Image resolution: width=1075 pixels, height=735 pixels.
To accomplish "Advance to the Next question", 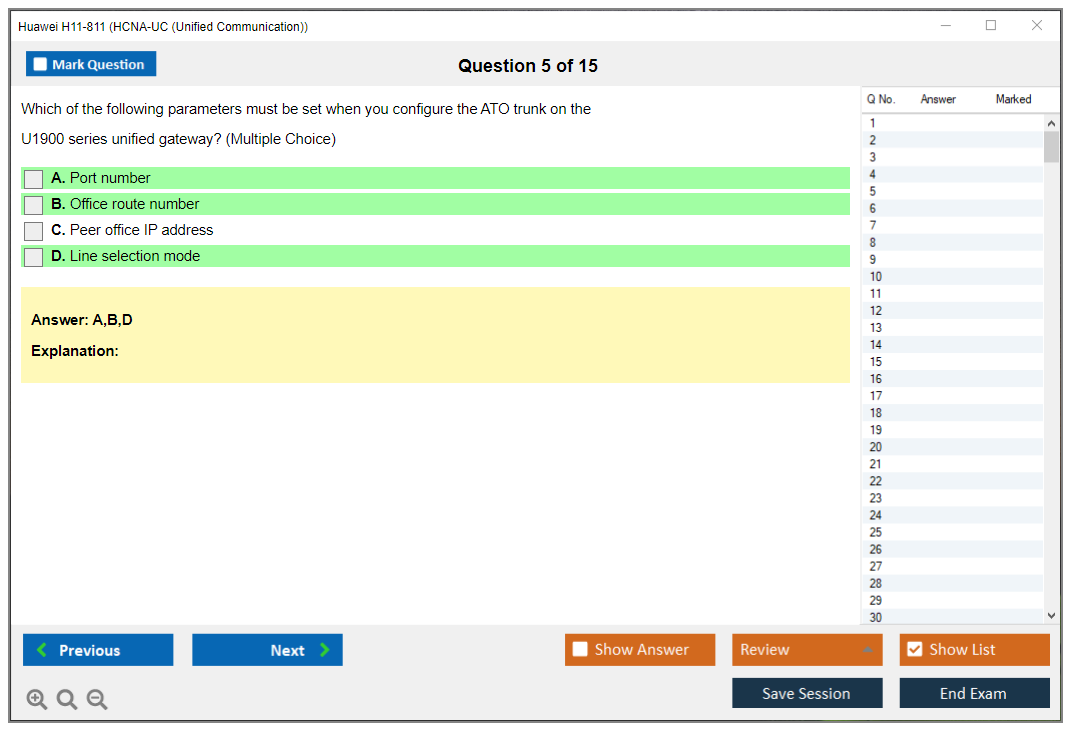I will coord(267,650).
